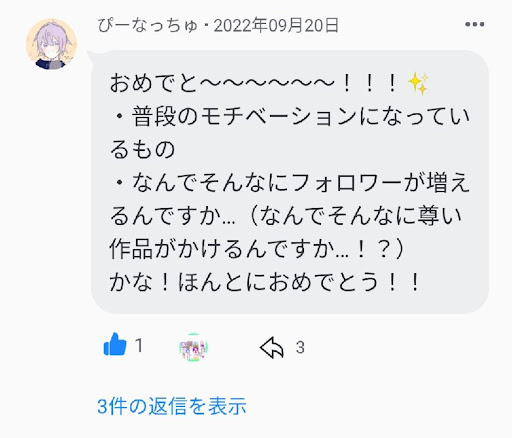The width and height of the screenshot is (512, 438).
Task: Select the おめでと〜 opening line
Action: click(x=269, y=83)
